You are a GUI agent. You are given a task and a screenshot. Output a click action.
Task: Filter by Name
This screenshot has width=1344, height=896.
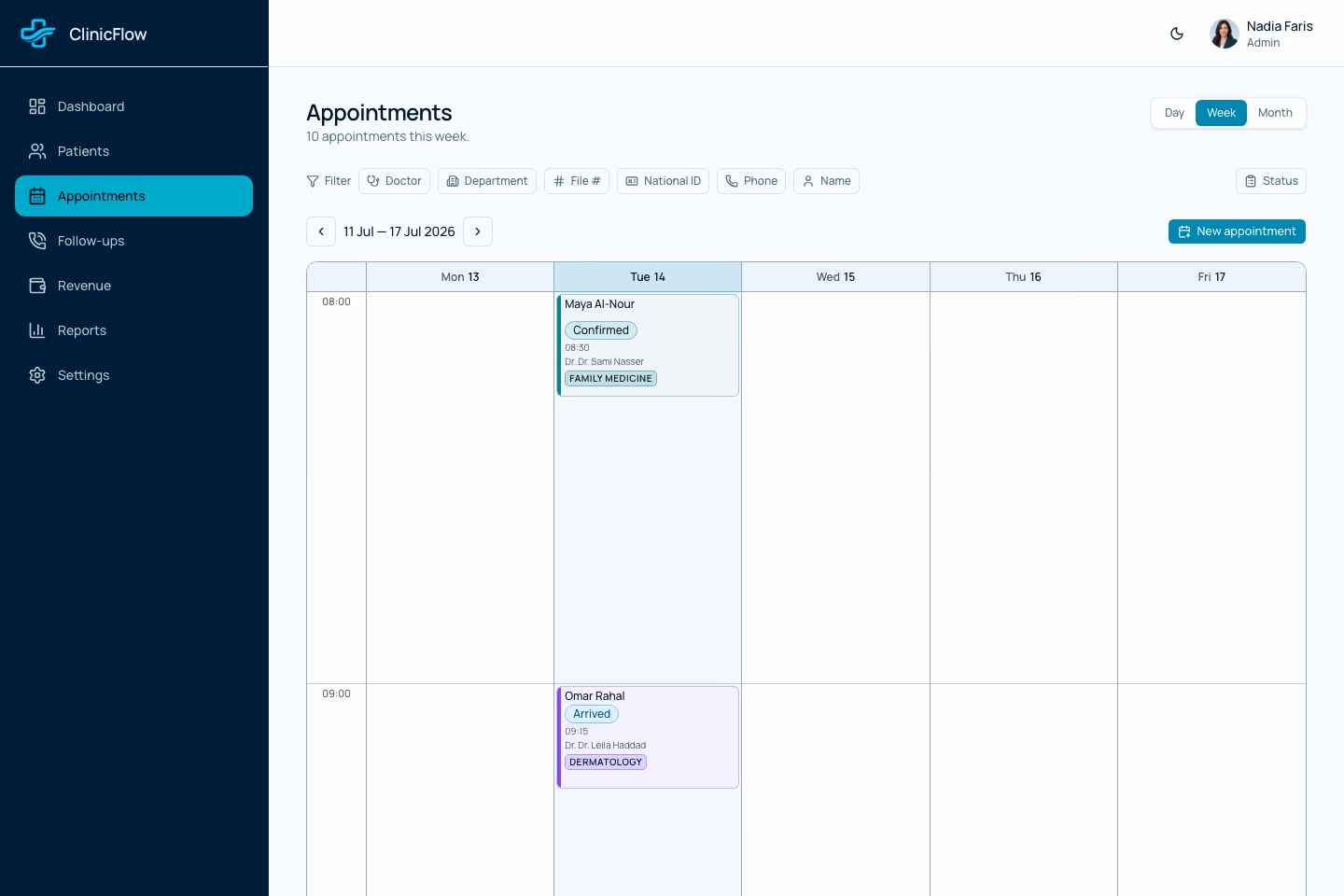coord(826,181)
